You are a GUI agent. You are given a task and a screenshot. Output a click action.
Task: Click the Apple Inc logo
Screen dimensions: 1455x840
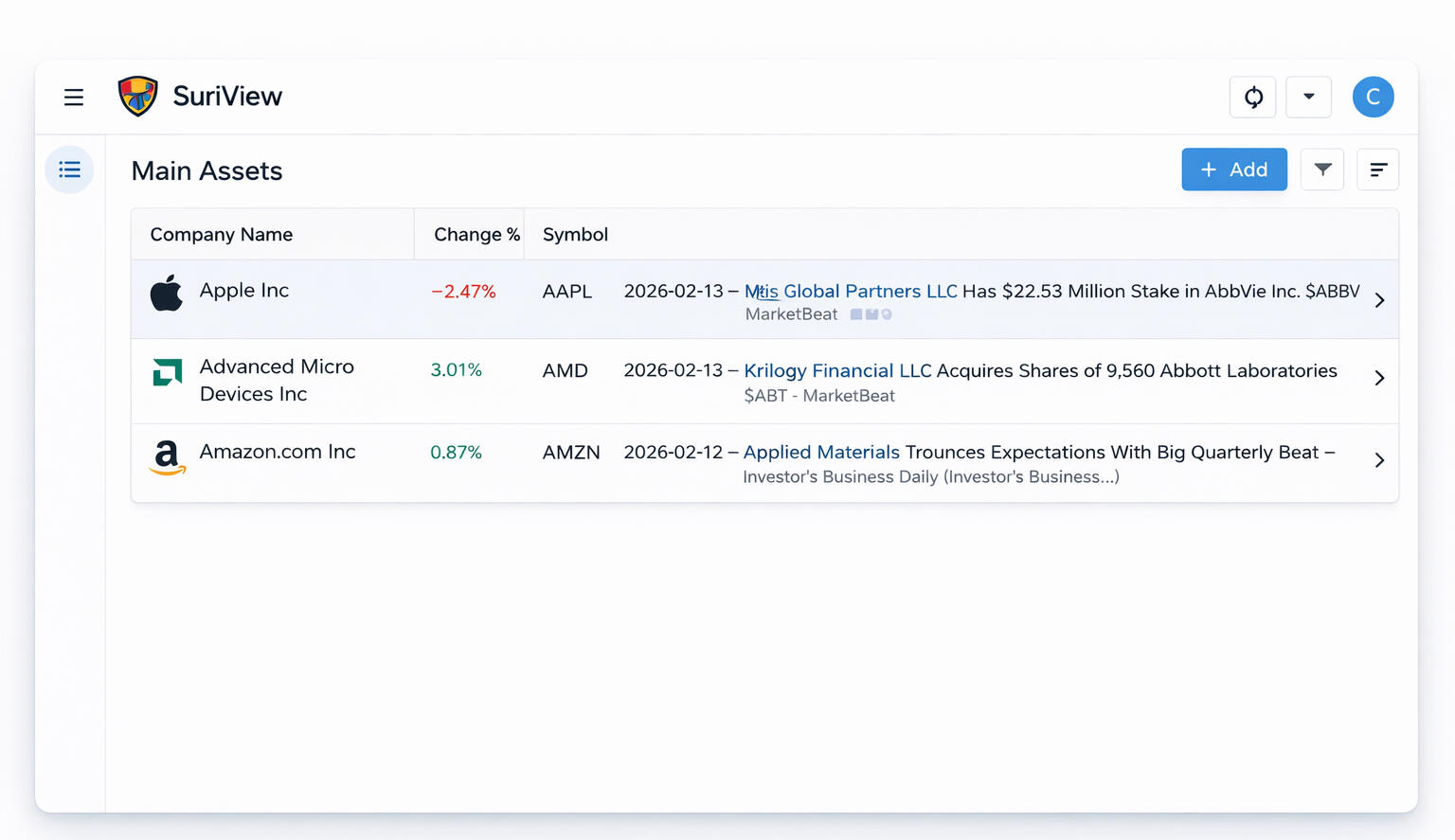tap(167, 294)
